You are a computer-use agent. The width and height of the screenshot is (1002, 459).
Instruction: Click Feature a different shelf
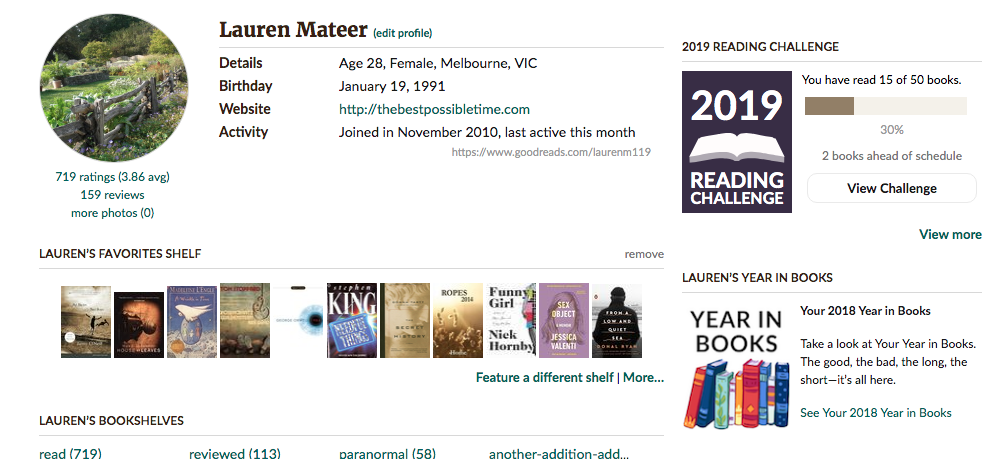point(545,378)
